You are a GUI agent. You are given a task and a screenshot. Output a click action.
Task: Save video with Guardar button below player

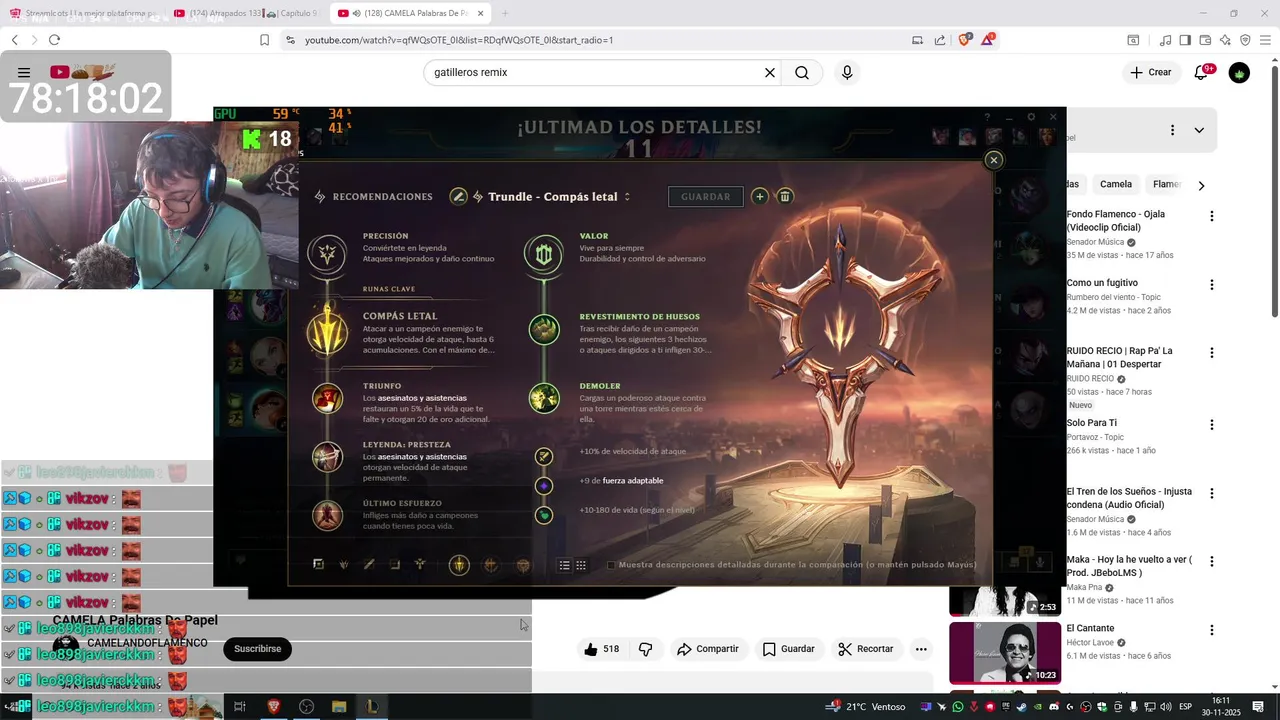pos(788,649)
